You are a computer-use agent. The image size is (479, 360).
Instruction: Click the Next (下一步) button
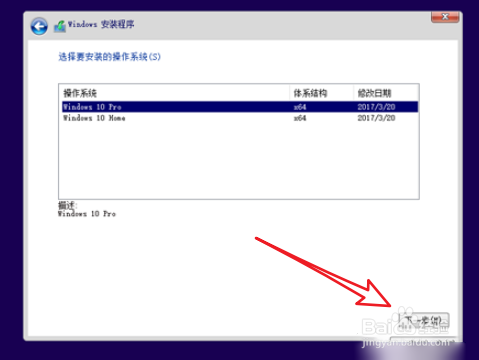(424, 321)
